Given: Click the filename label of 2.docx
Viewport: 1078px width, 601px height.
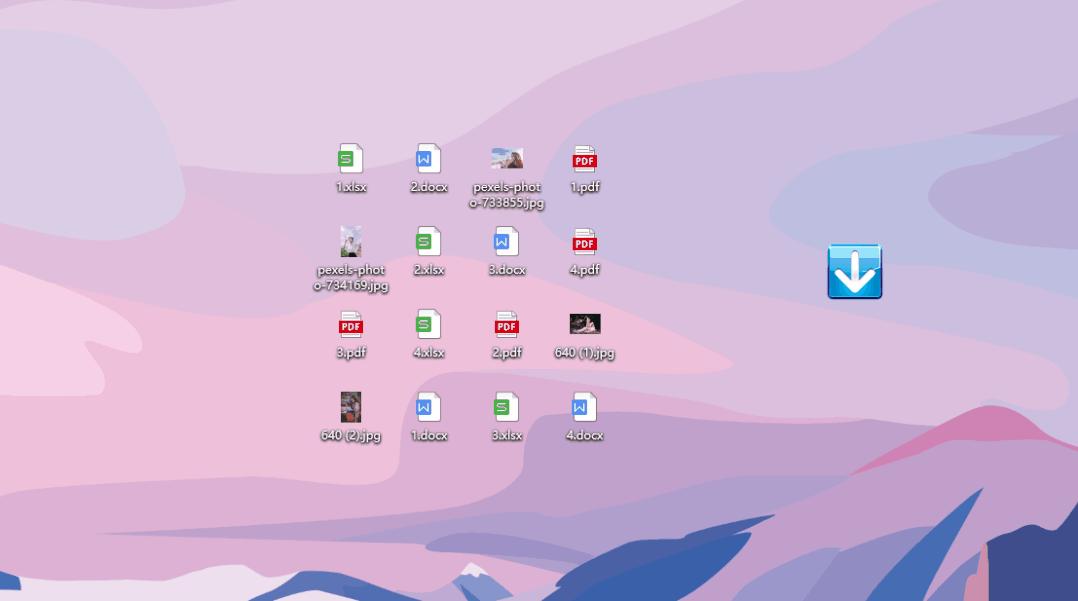Looking at the screenshot, I should (428, 186).
